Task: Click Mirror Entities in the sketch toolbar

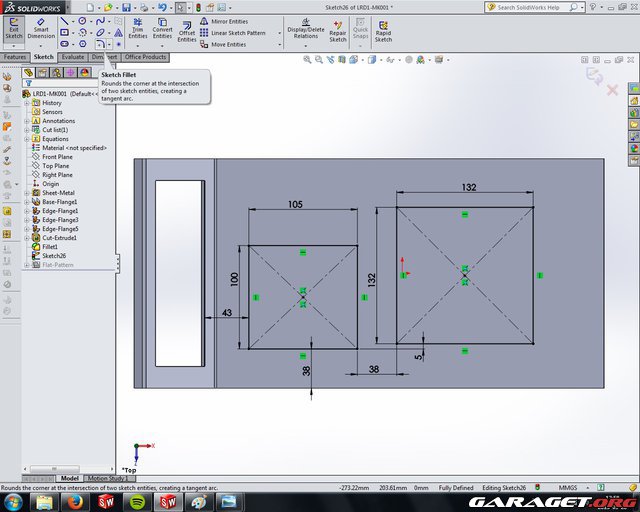Action: (x=228, y=21)
